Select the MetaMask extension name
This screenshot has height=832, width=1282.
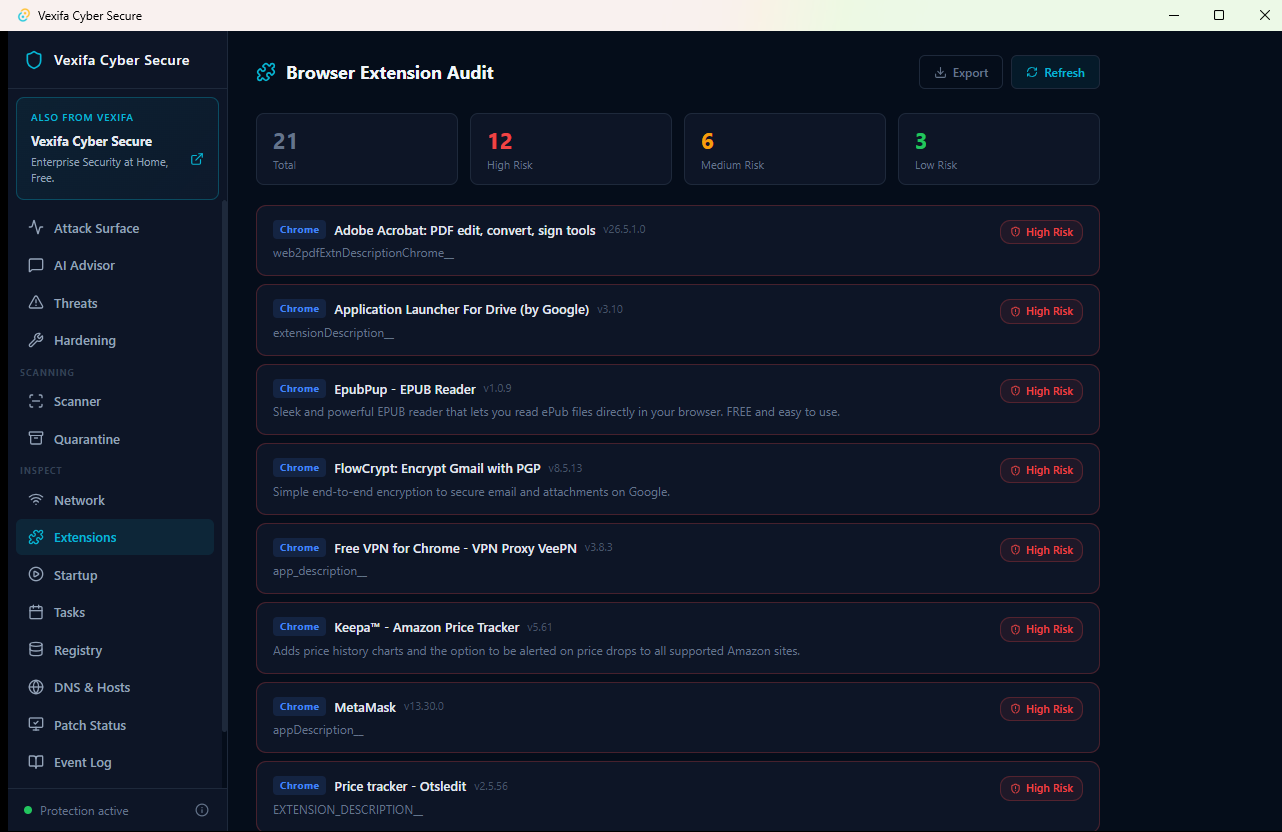click(x=365, y=707)
